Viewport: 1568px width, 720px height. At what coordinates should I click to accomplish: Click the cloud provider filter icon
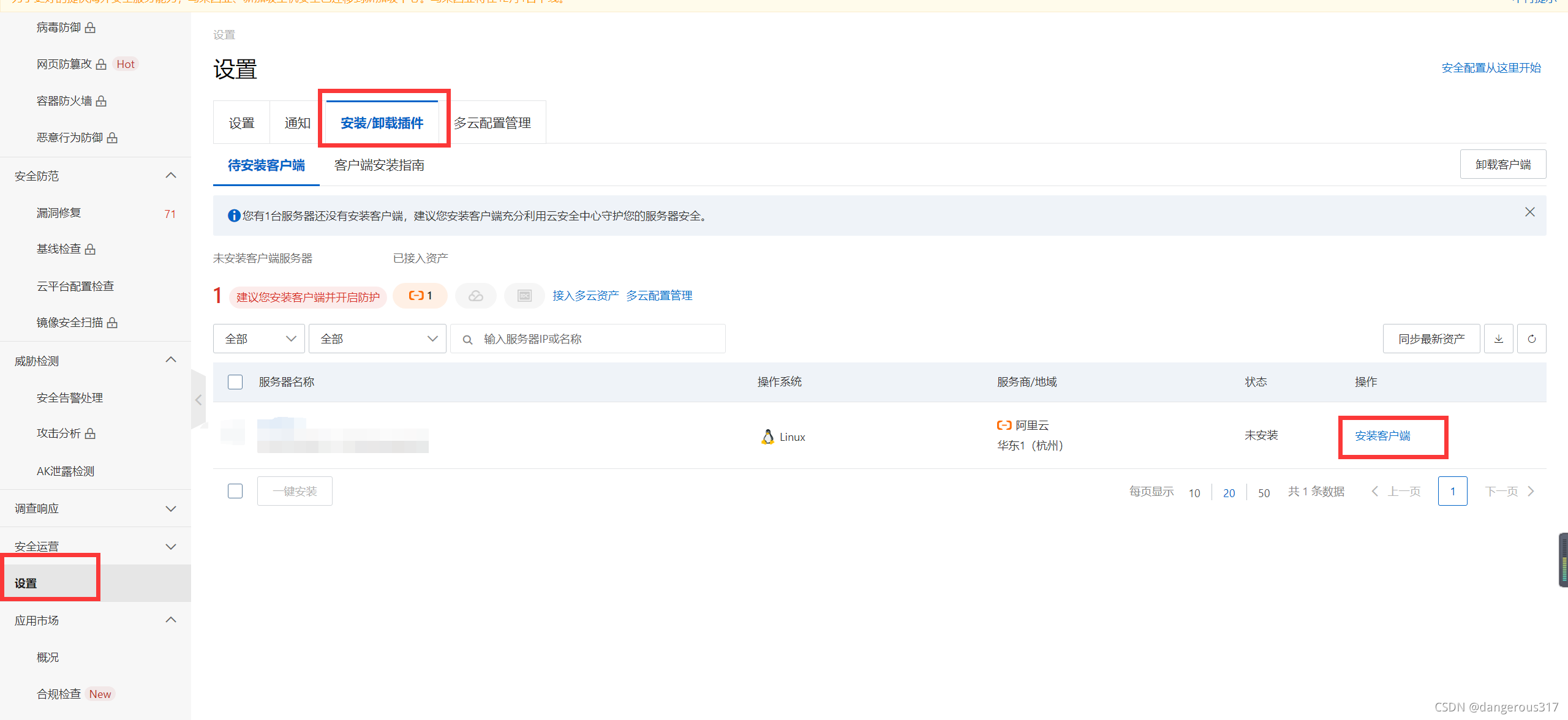476,296
